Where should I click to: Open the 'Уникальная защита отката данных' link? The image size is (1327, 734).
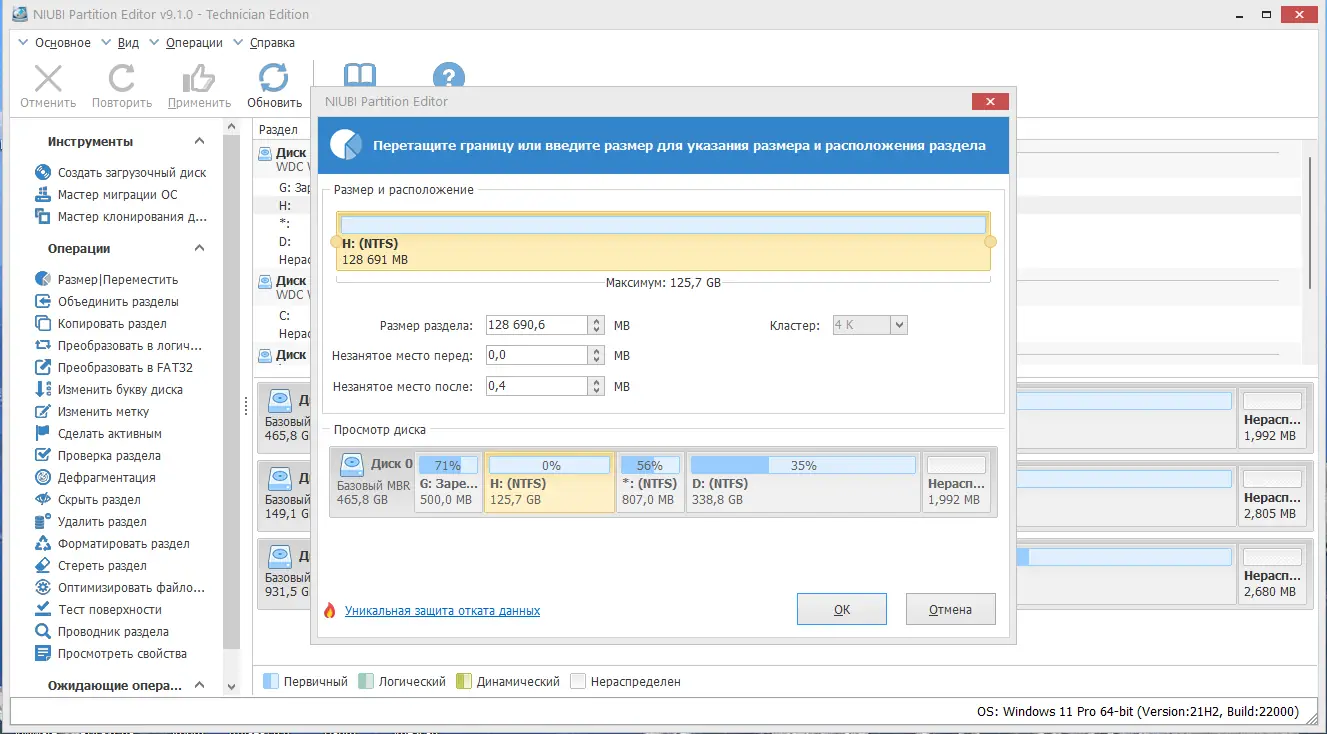442,610
